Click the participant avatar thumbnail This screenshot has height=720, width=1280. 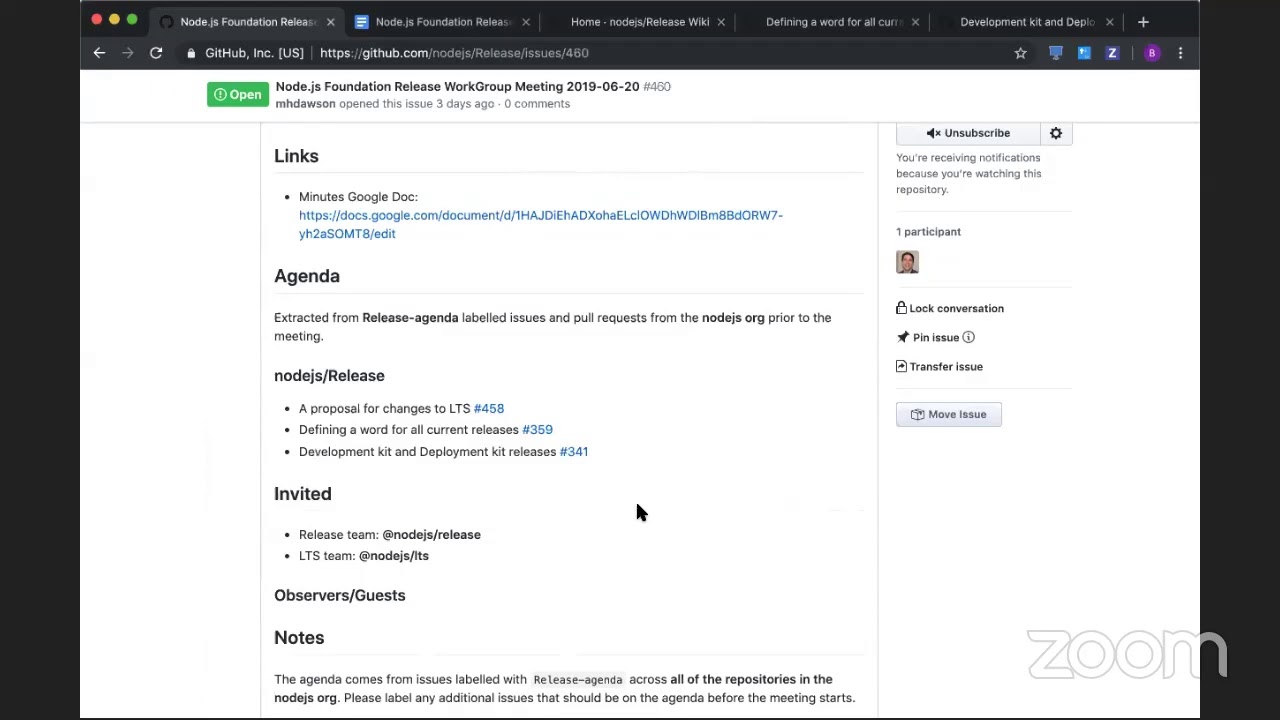tap(907, 262)
